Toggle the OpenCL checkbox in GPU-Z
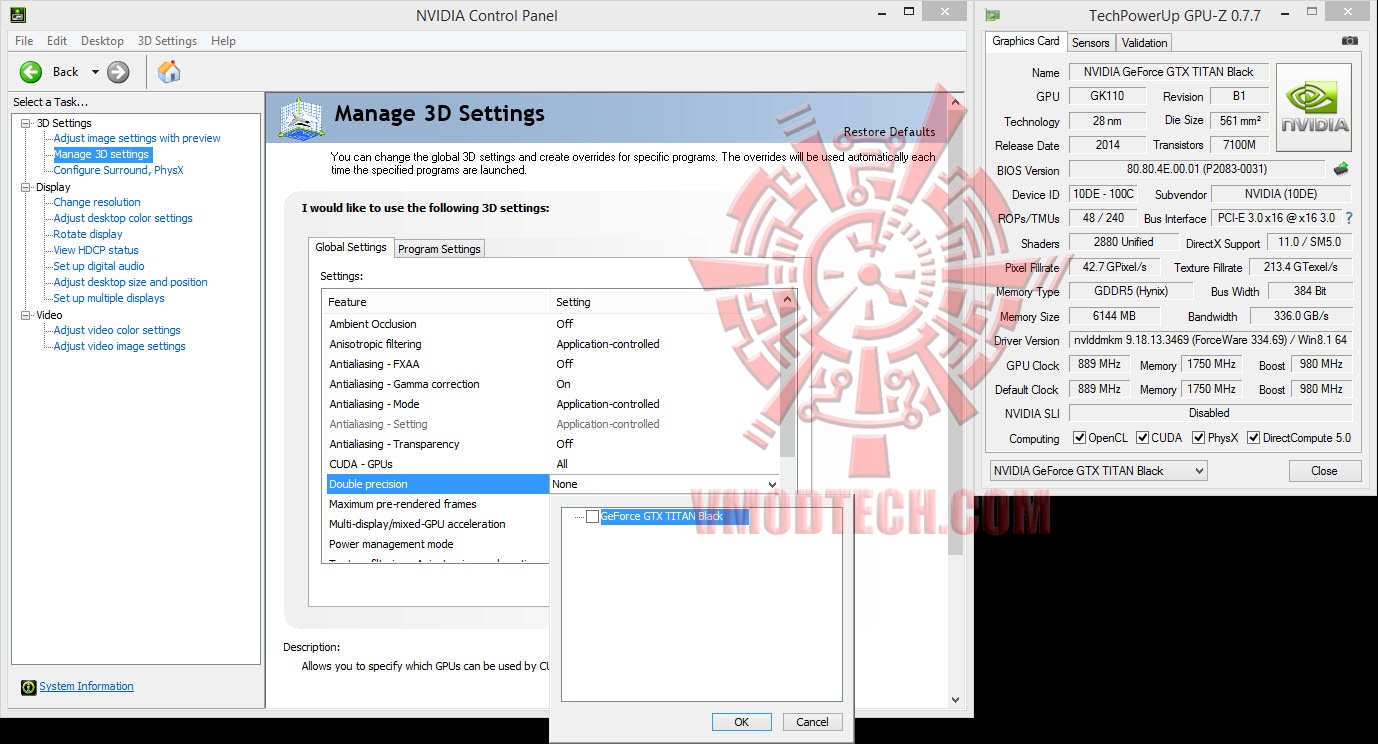This screenshot has height=744, width=1378. coord(1079,438)
